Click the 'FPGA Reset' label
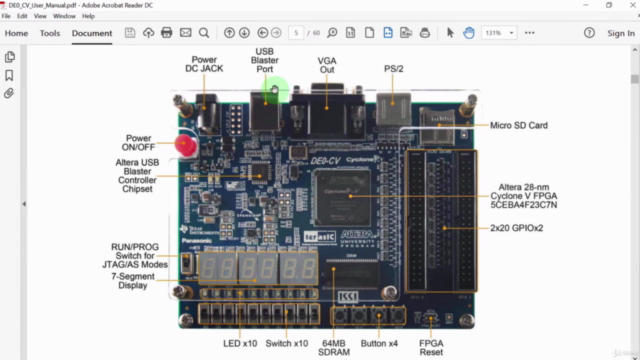Screen dimensions: 640x360 click(431, 348)
